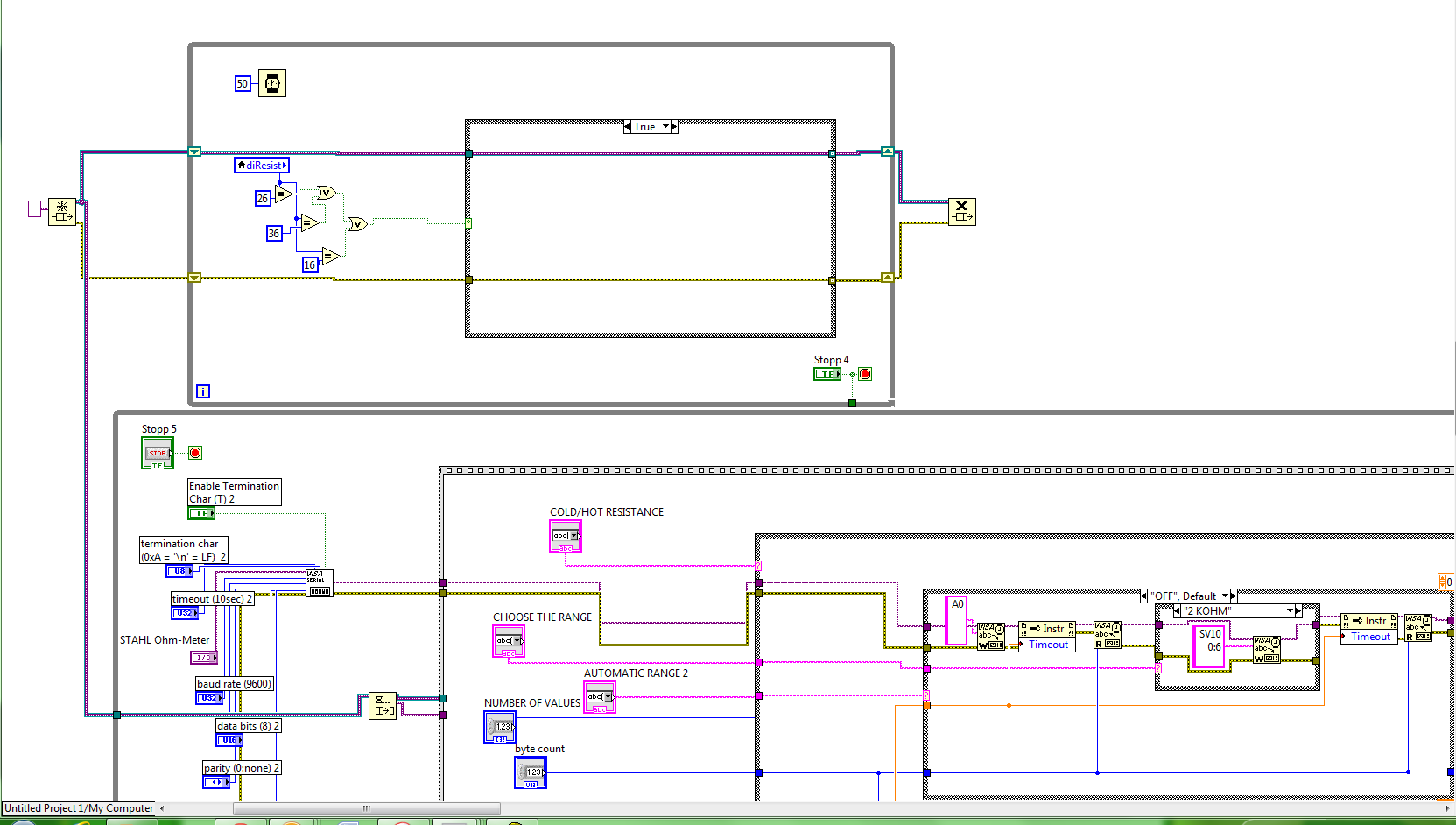
Task: Select the Equal comparator wired to constant 26
Action: pyautogui.click(x=284, y=194)
